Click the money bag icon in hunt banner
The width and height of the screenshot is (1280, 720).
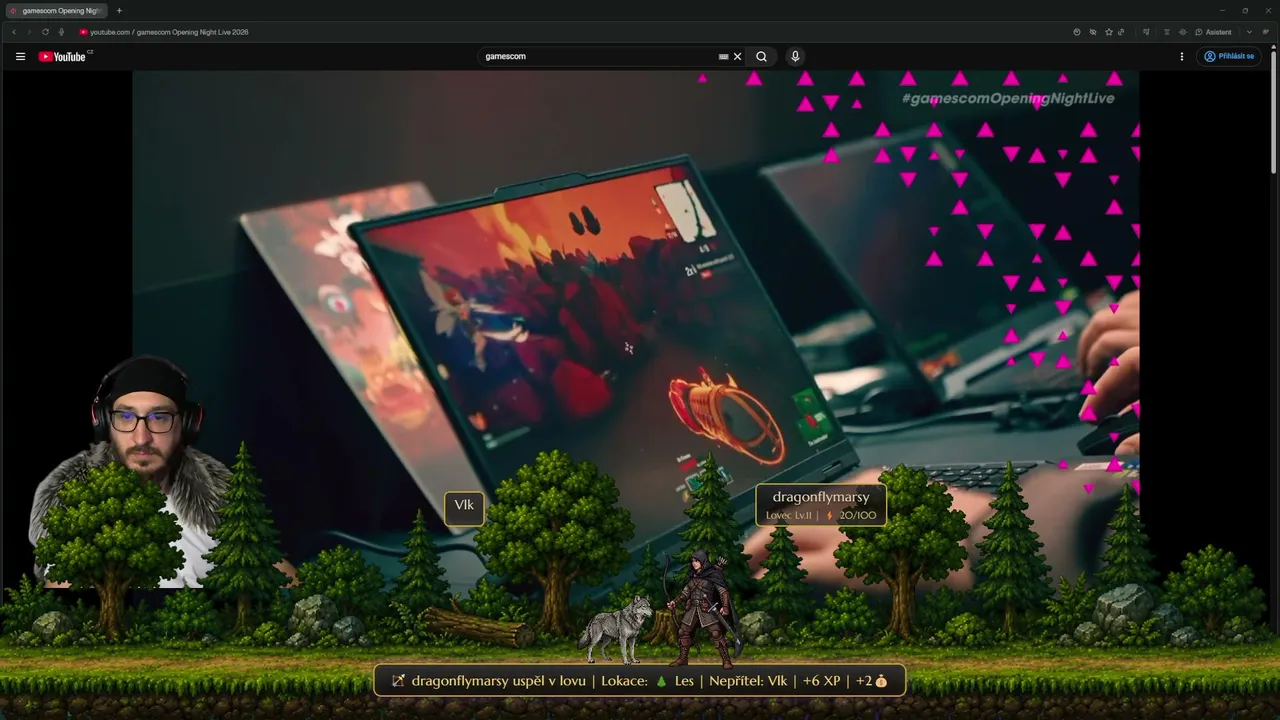pyautogui.click(x=881, y=681)
